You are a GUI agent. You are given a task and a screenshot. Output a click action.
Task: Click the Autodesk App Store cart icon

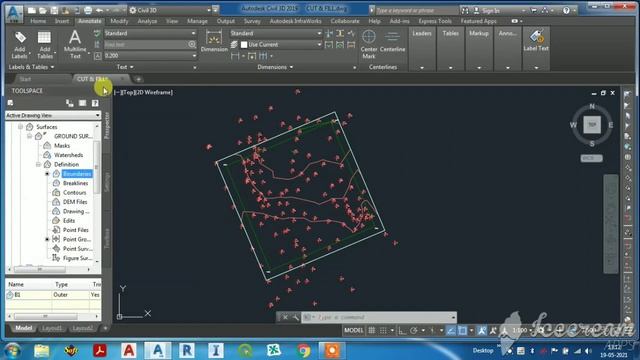533,10
